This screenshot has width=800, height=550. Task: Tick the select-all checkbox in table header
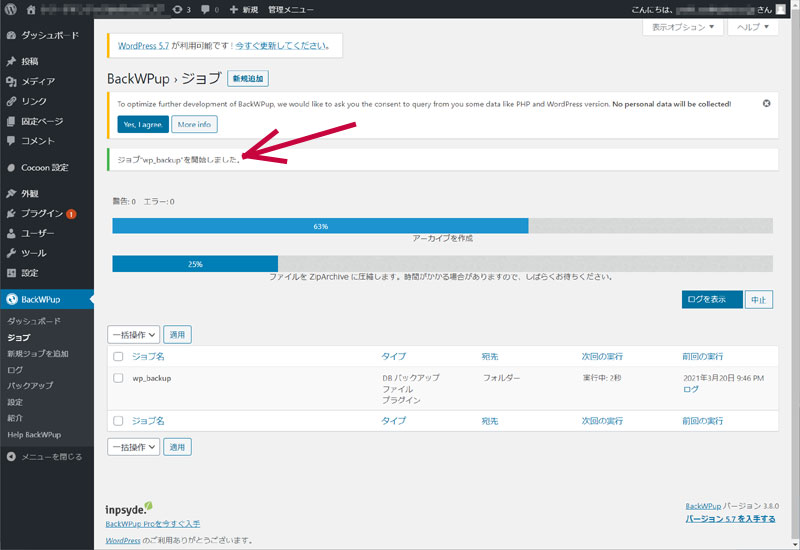coord(118,357)
